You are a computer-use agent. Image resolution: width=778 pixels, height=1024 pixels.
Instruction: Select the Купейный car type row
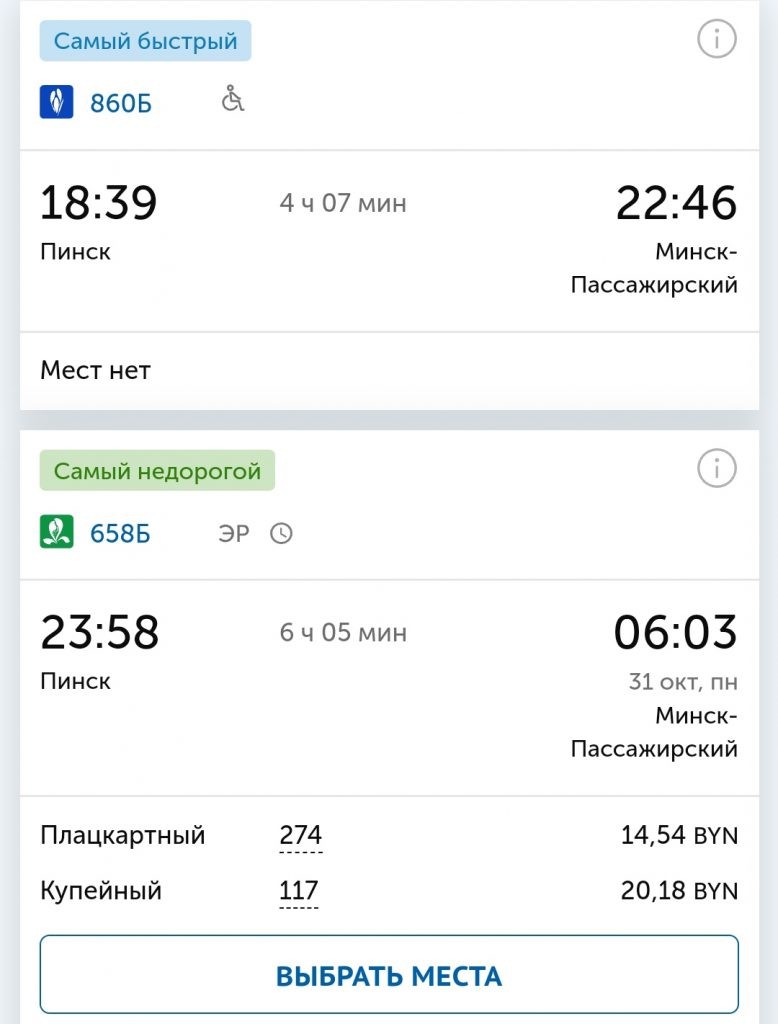pos(101,890)
